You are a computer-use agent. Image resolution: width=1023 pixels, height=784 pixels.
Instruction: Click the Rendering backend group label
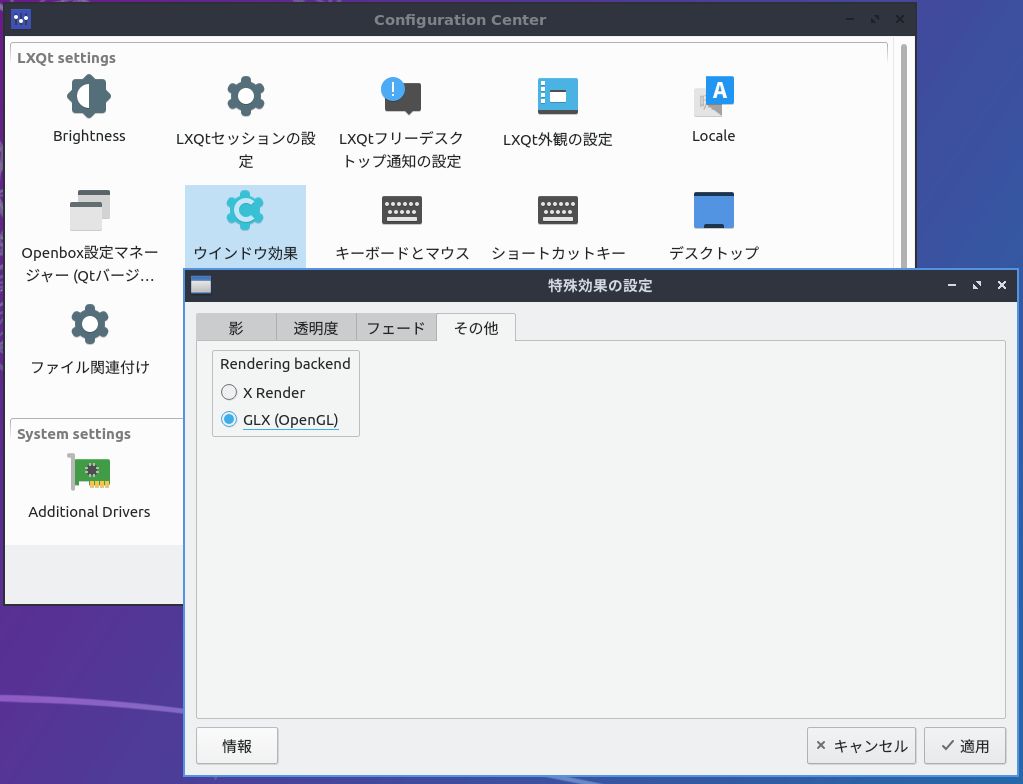coord(285,364)
